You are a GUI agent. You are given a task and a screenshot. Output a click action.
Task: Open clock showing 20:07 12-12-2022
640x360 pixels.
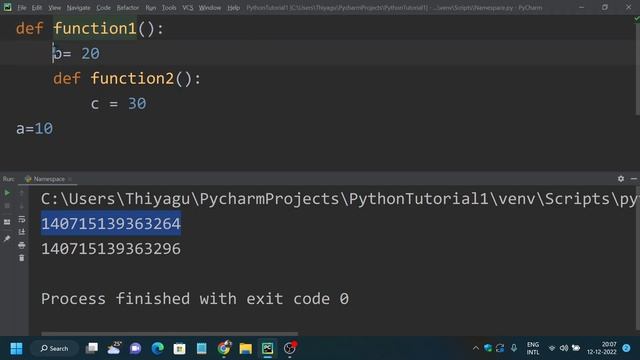(602, 349)
